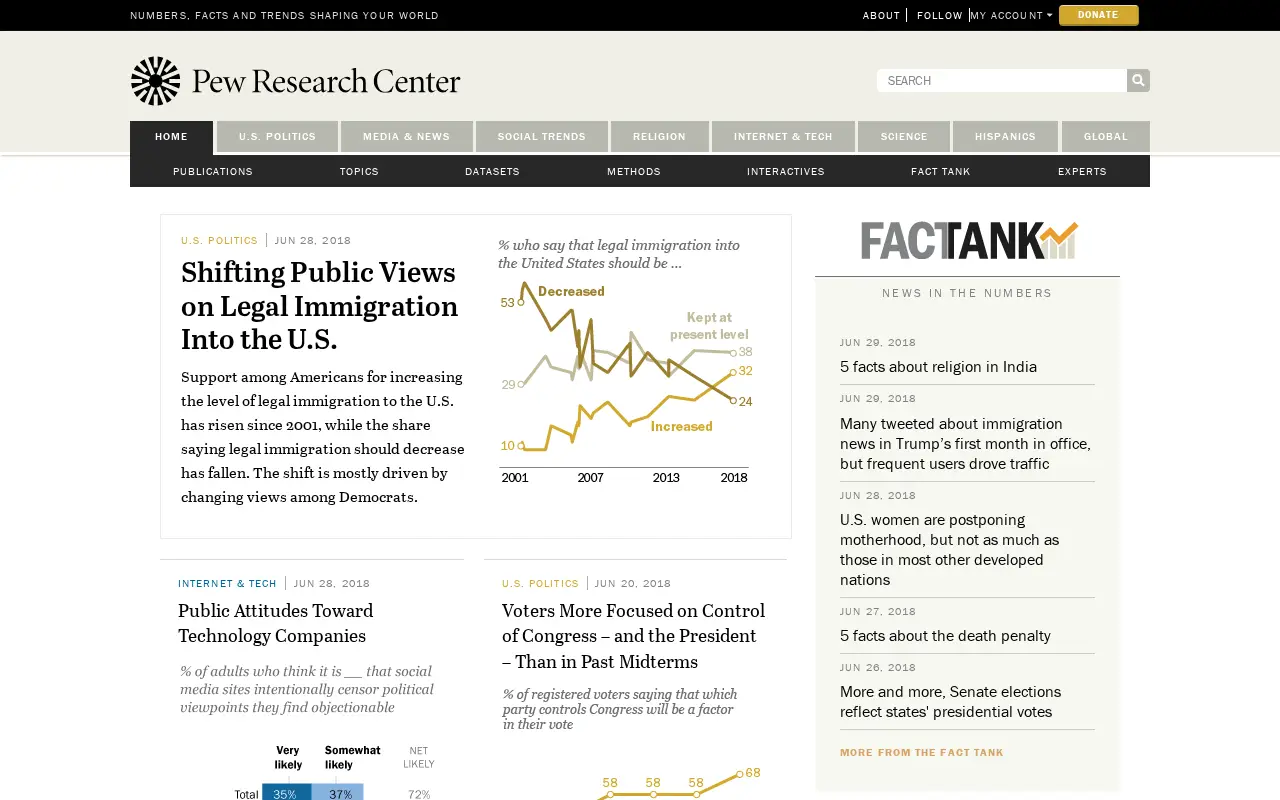Open the Internet & Tech tab
This screenshot has width=1280, height=800.
pos(783,137)
